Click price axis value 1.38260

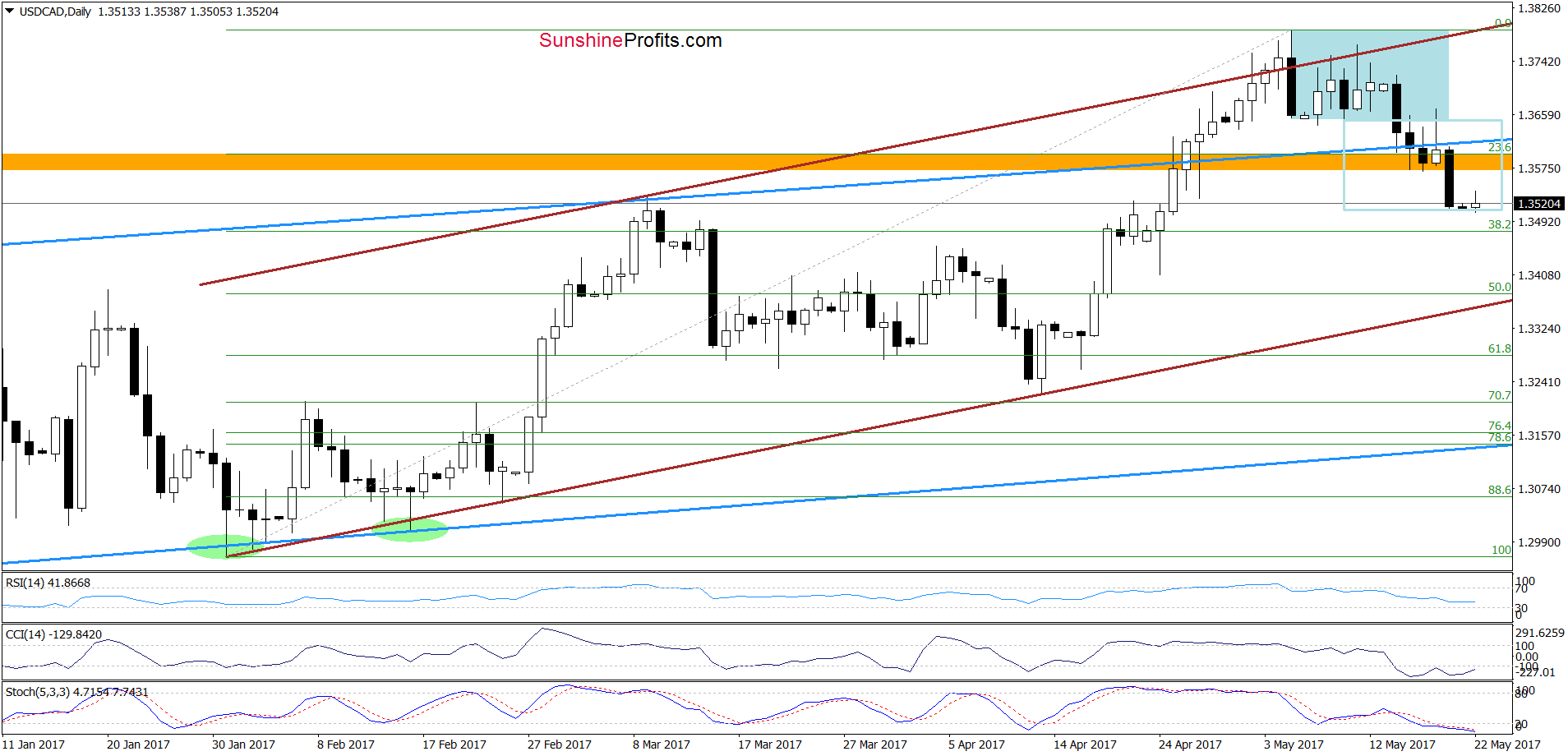click(x=1539, y=8)
